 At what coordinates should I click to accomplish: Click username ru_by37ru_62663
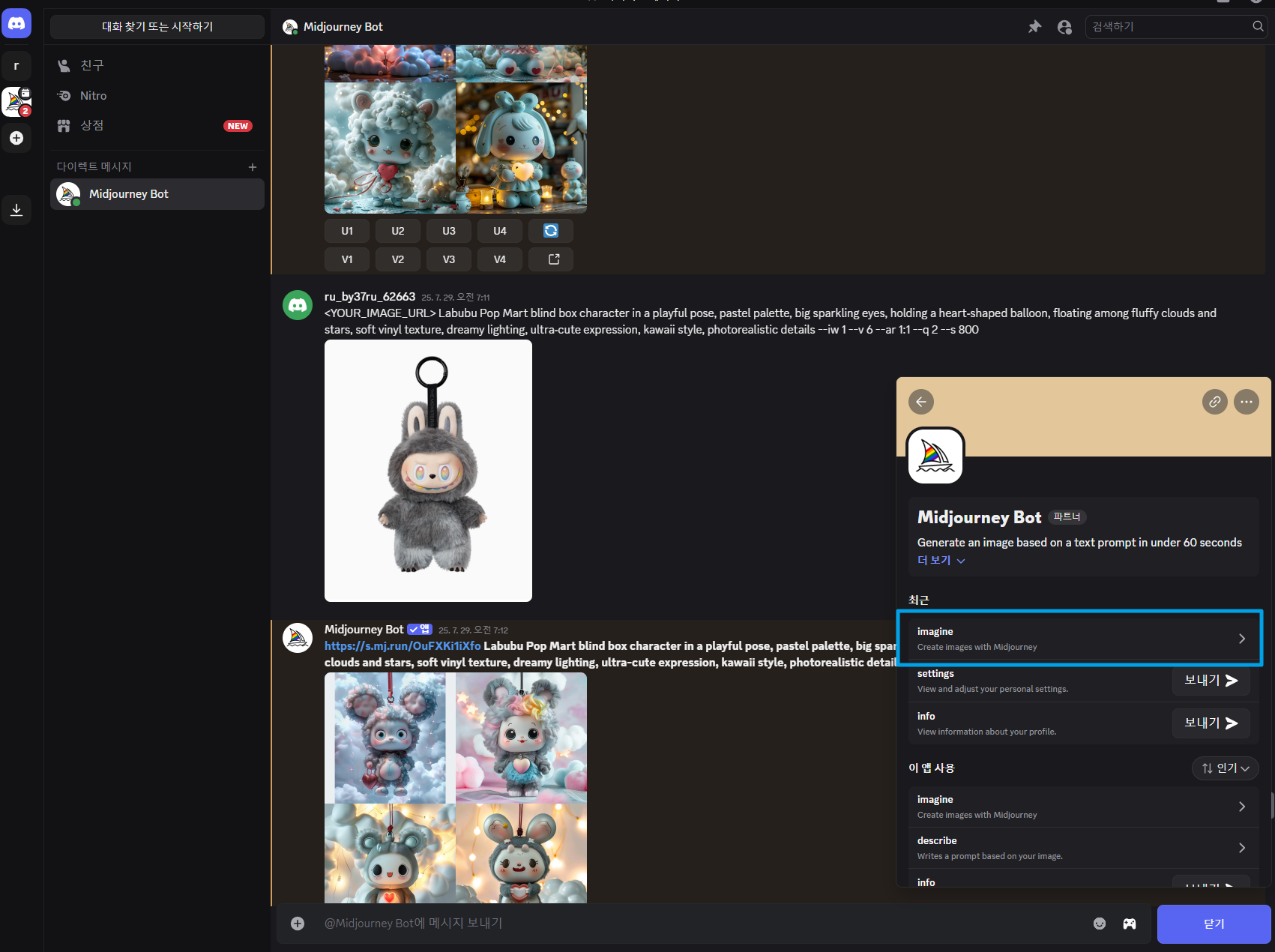point(370,297)
